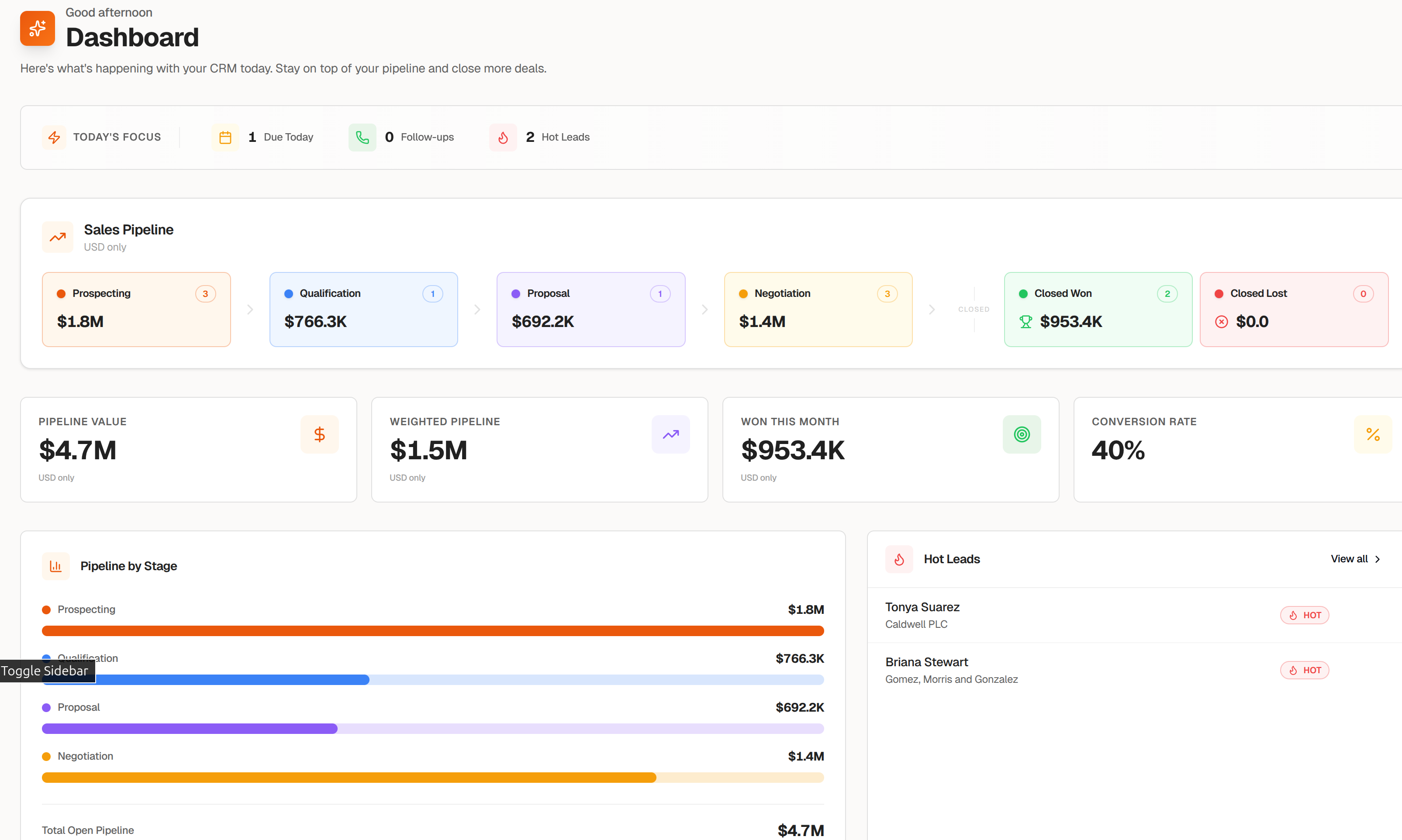Expand the chevron after the Prospecting stage card
This screenshot has height=840, width=1402.
point(250,310)
